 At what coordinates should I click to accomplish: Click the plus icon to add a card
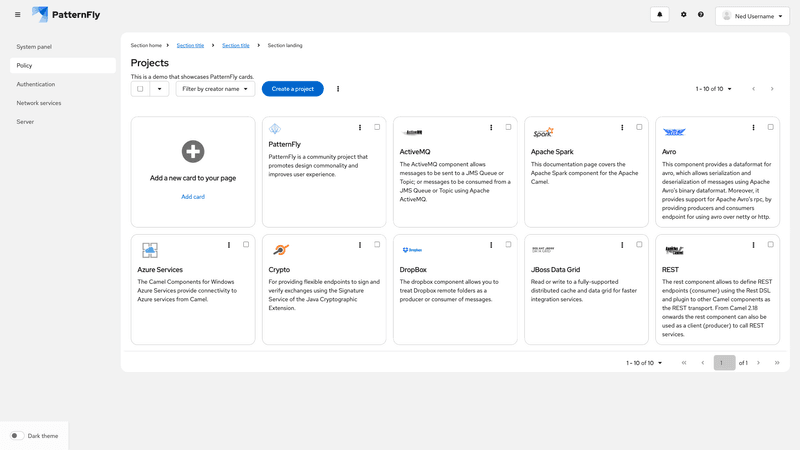[x=193, y=151]
